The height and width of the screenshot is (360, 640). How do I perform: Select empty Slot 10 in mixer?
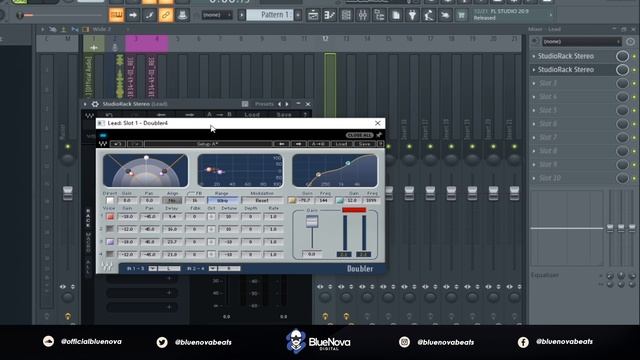click(550, 178)
